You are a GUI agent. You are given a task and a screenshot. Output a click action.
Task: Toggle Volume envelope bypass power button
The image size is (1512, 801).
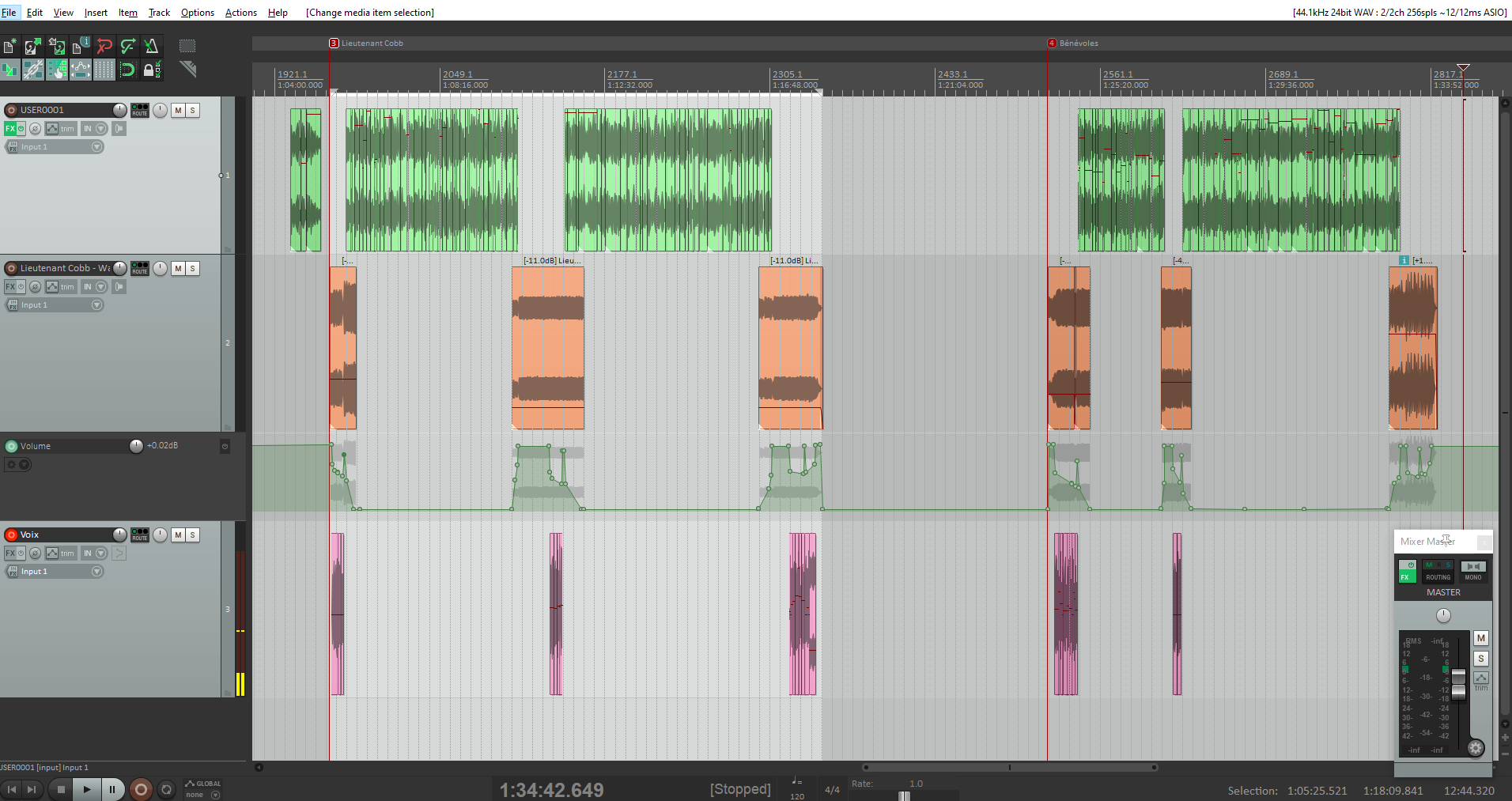click(x=225, y=446)
